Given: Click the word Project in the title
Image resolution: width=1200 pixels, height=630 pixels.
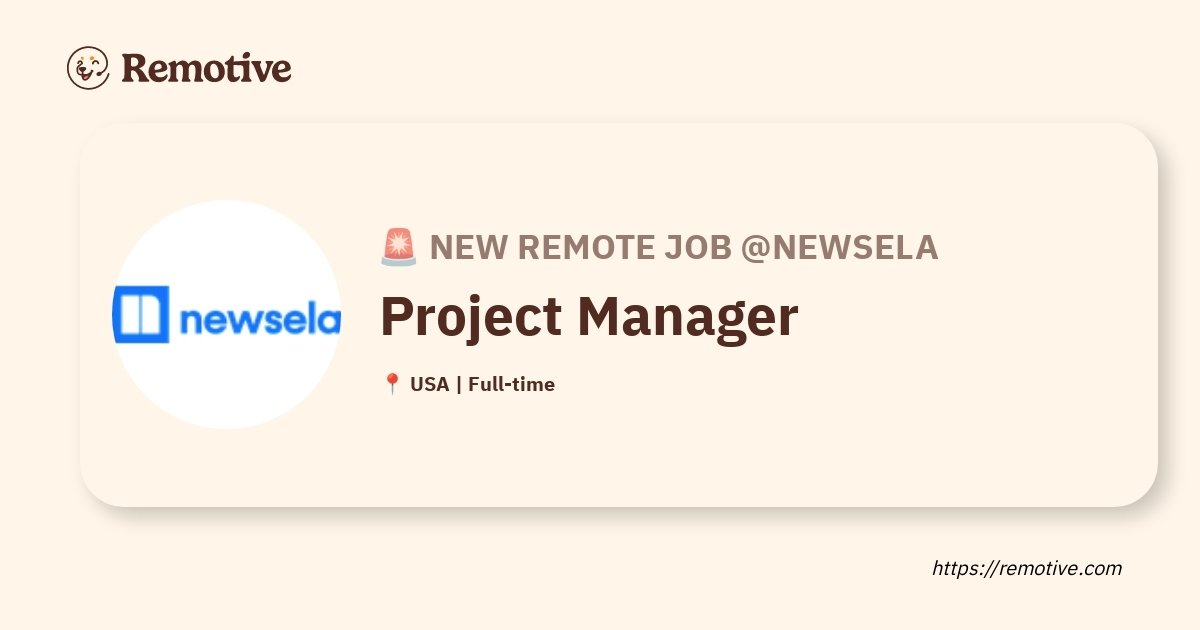Looking at the screenshot, I should (x=471, y=316).
